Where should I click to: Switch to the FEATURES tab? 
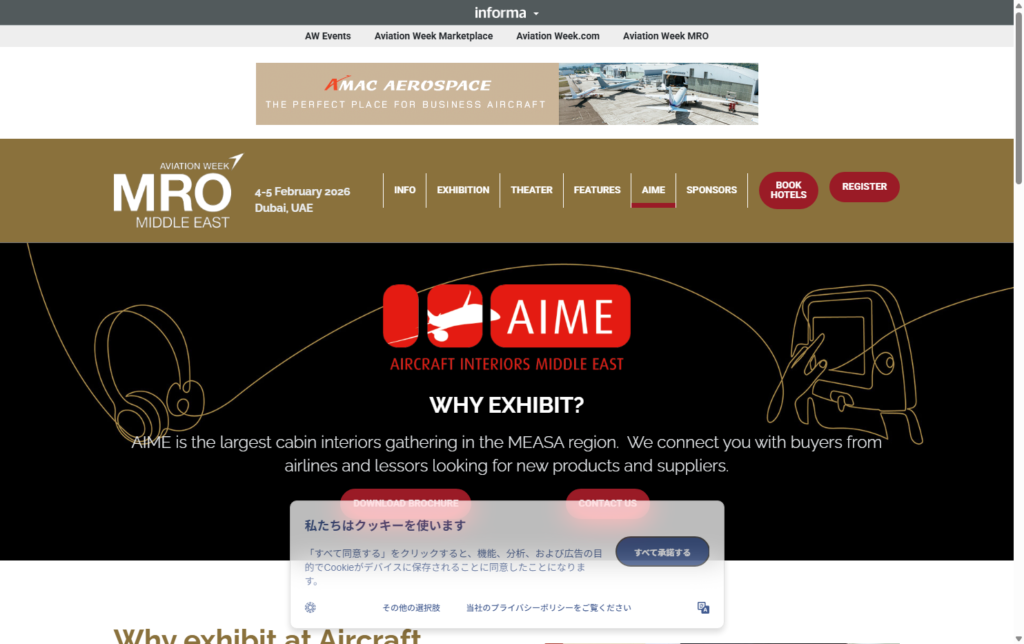click(597, 189)
